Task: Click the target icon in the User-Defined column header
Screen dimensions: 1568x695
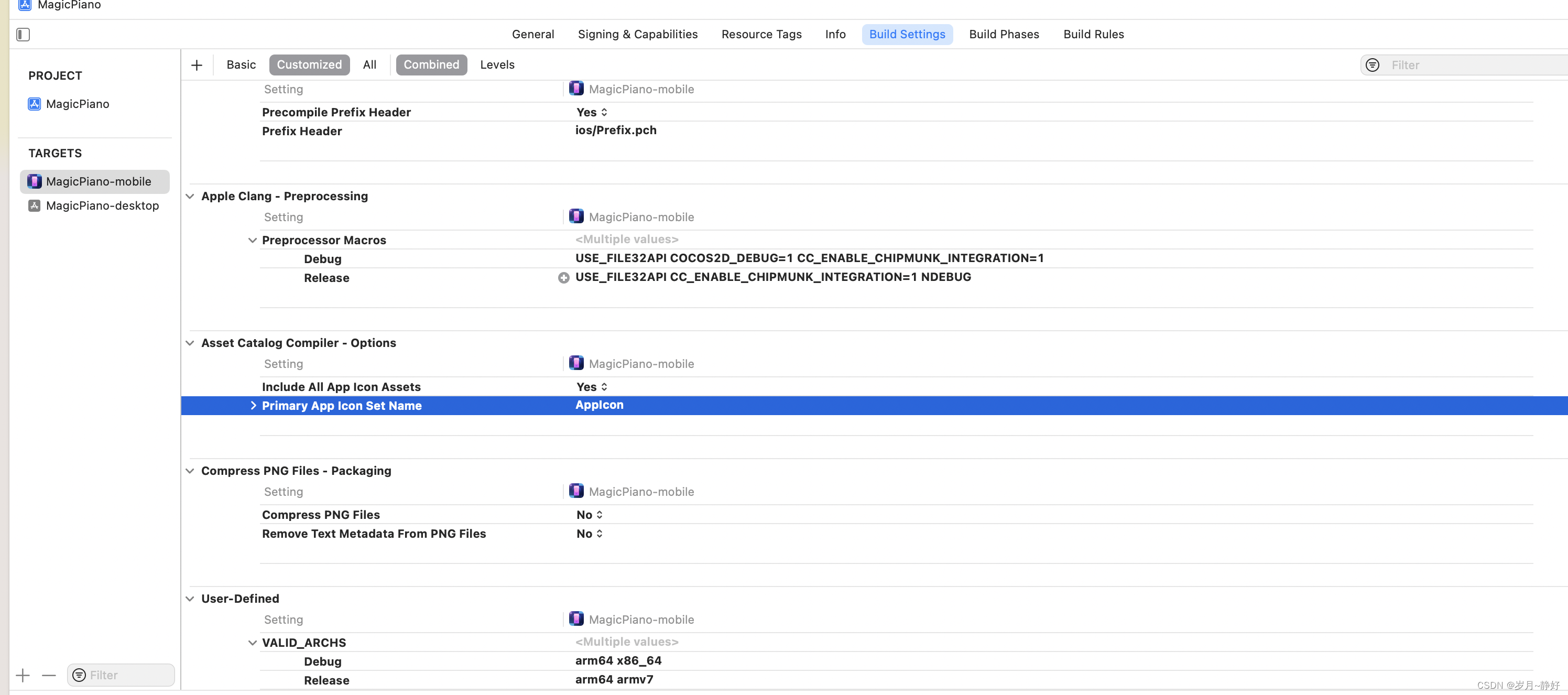Action: click(x=576, y=619)
